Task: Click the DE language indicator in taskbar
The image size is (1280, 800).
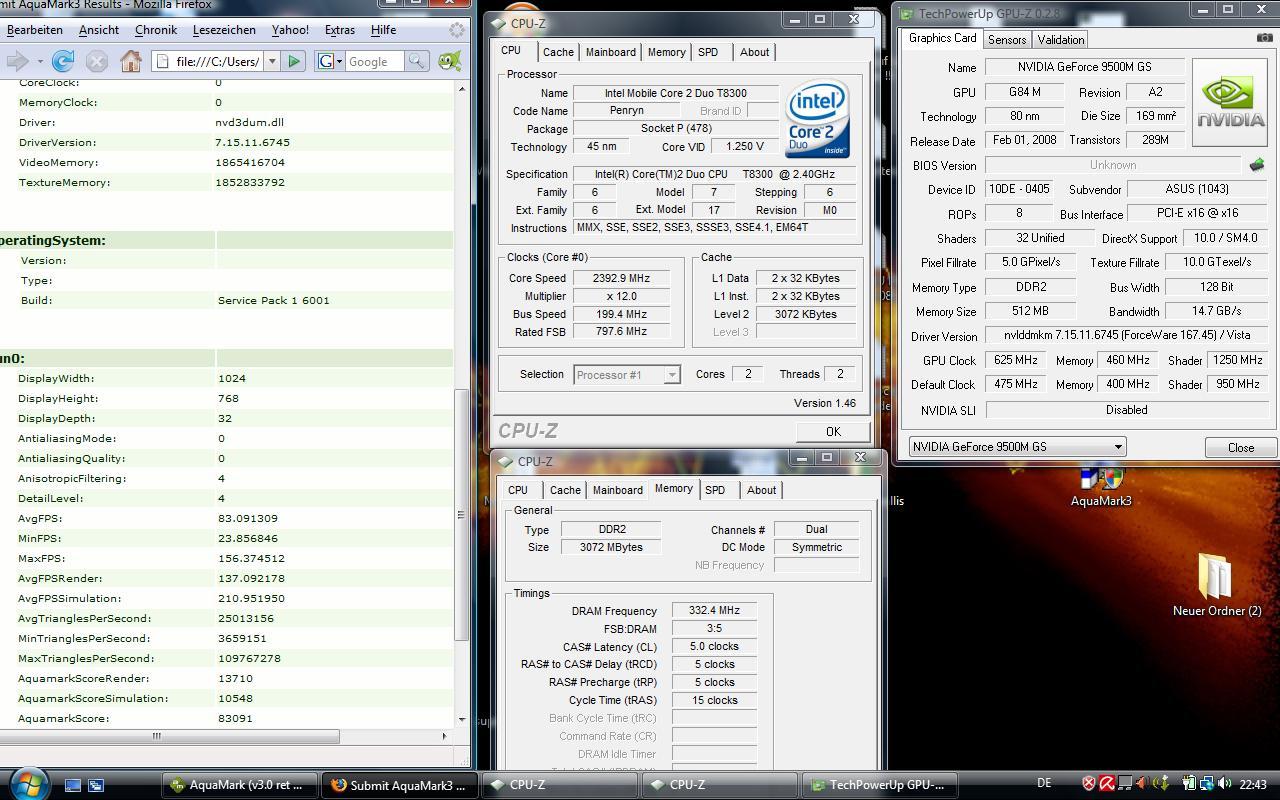Action: click(x=1044, y=783)
